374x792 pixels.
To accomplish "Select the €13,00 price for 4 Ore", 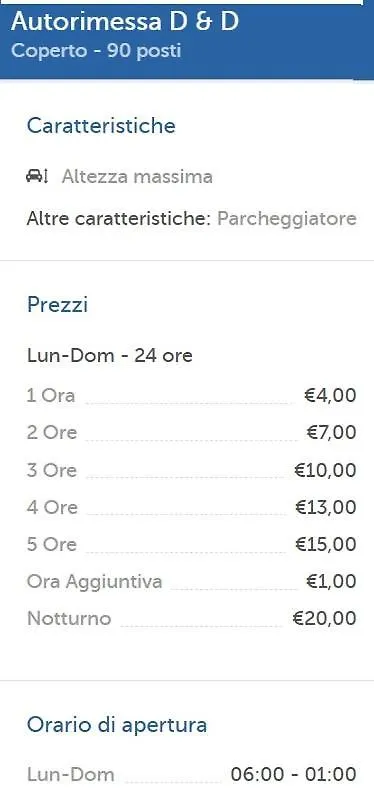I will coord(325,507).
